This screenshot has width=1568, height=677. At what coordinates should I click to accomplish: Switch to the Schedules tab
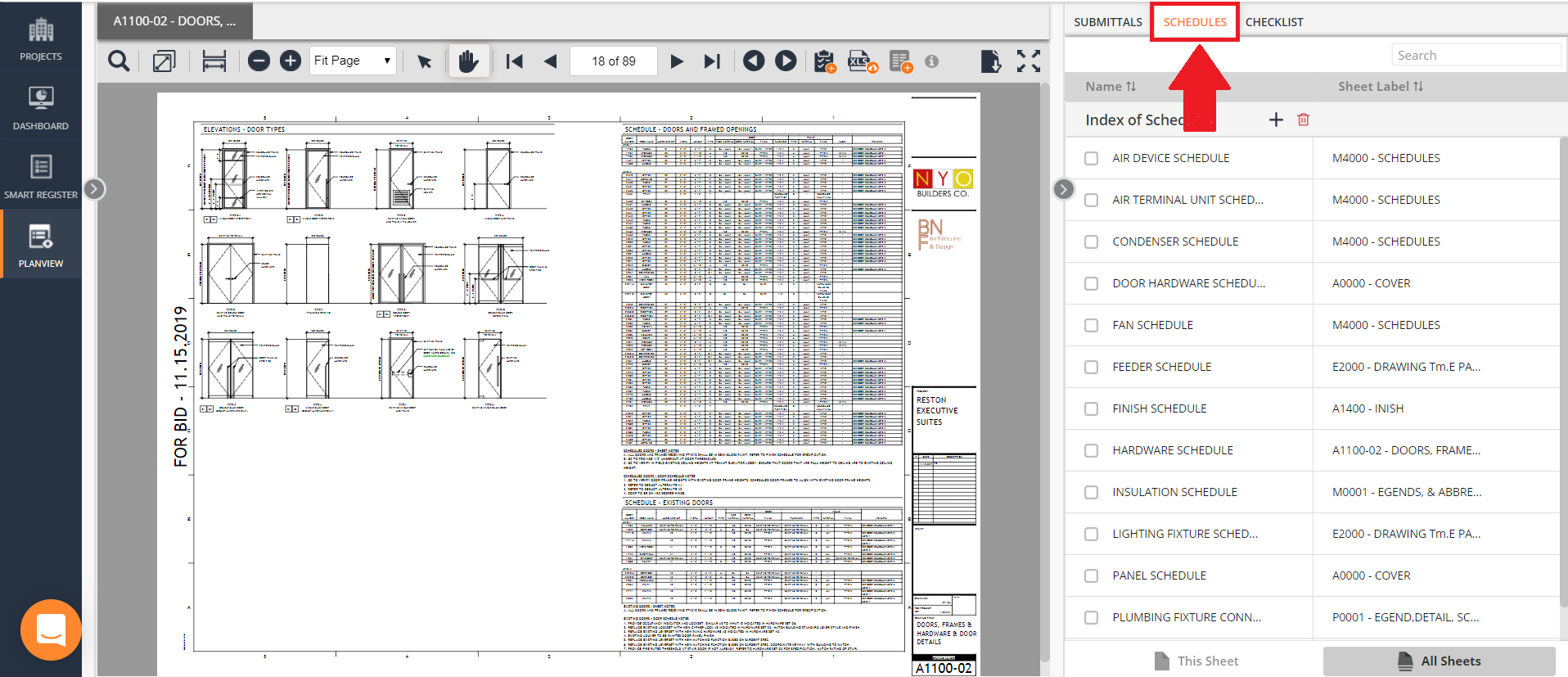1195,22
